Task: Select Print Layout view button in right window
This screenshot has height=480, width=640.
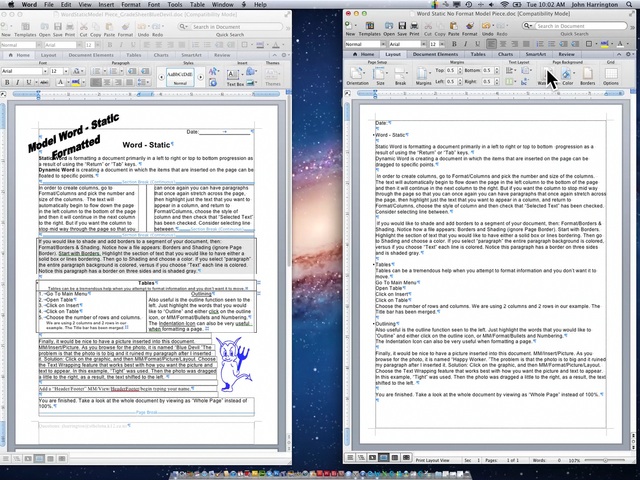Action: point(383,458)
